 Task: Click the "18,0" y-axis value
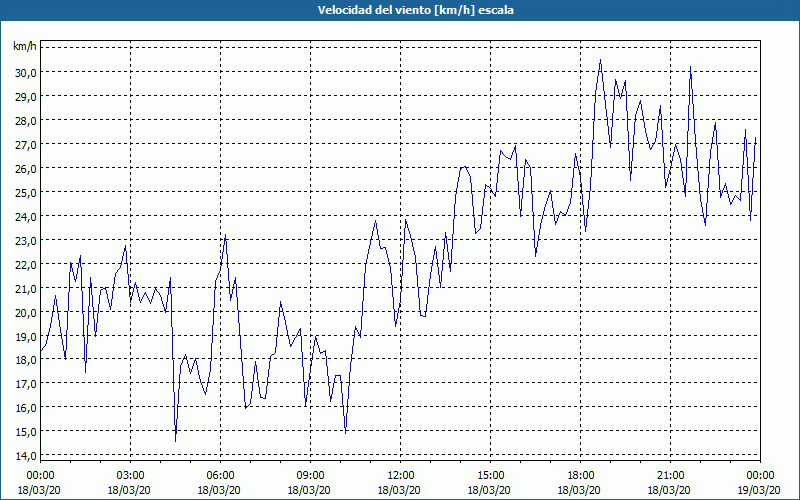26,360
